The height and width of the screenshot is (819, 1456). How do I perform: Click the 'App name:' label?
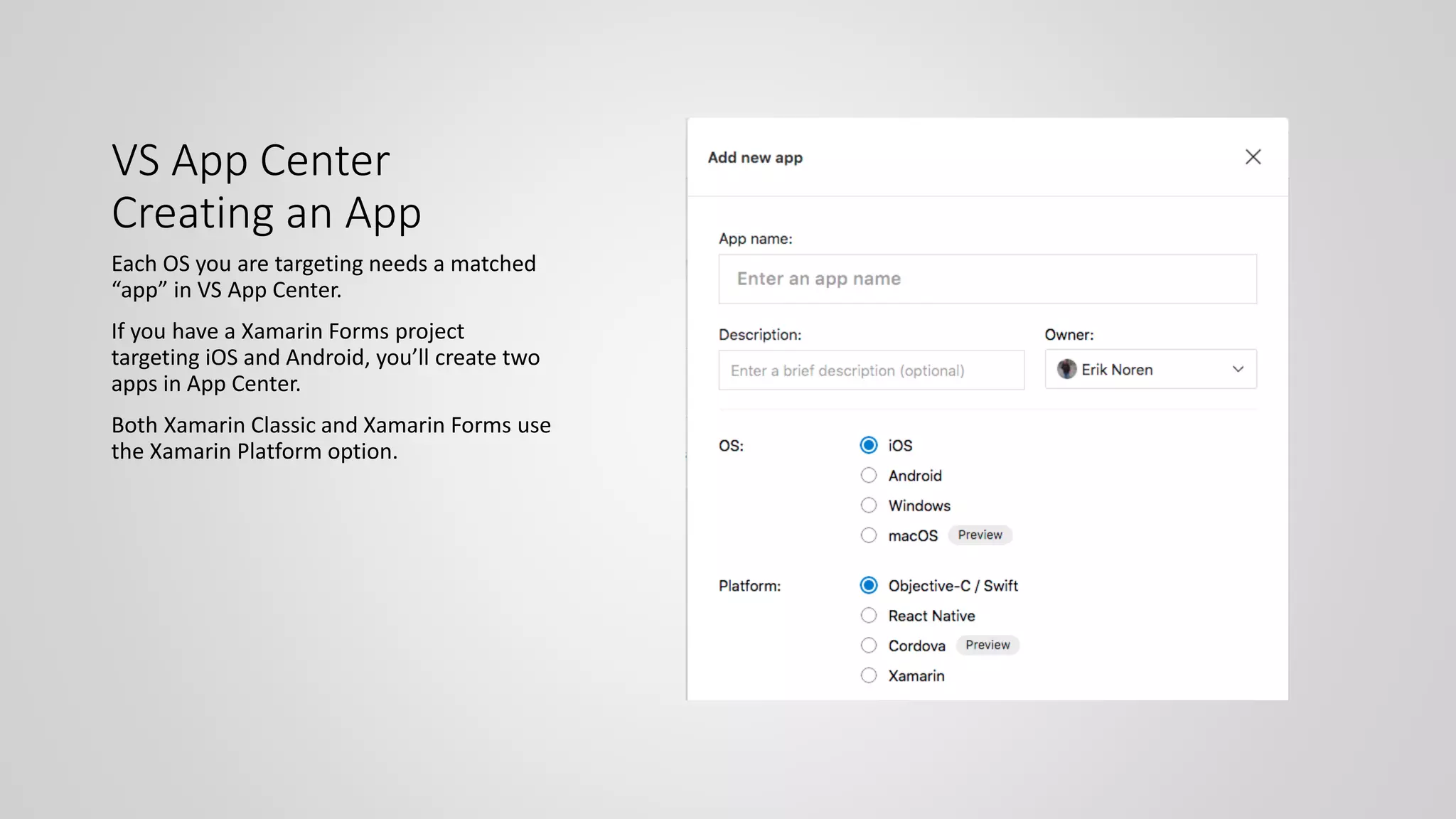point(755,239)
